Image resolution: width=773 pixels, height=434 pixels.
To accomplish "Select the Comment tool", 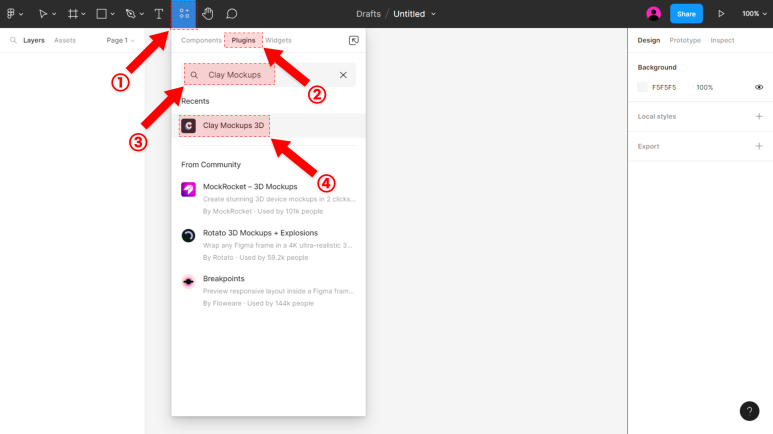I will [x=232, y=14].
